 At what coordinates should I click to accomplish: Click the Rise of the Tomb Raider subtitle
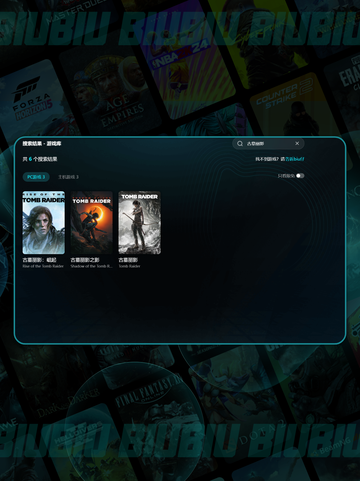click(43, 266)
